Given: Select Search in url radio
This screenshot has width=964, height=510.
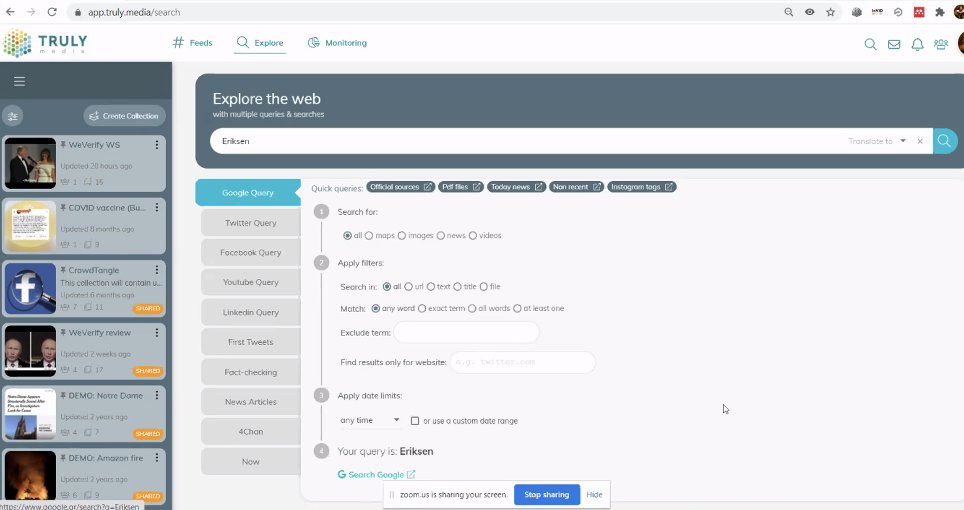Looking at the screenshot, I should coord(408,287).
